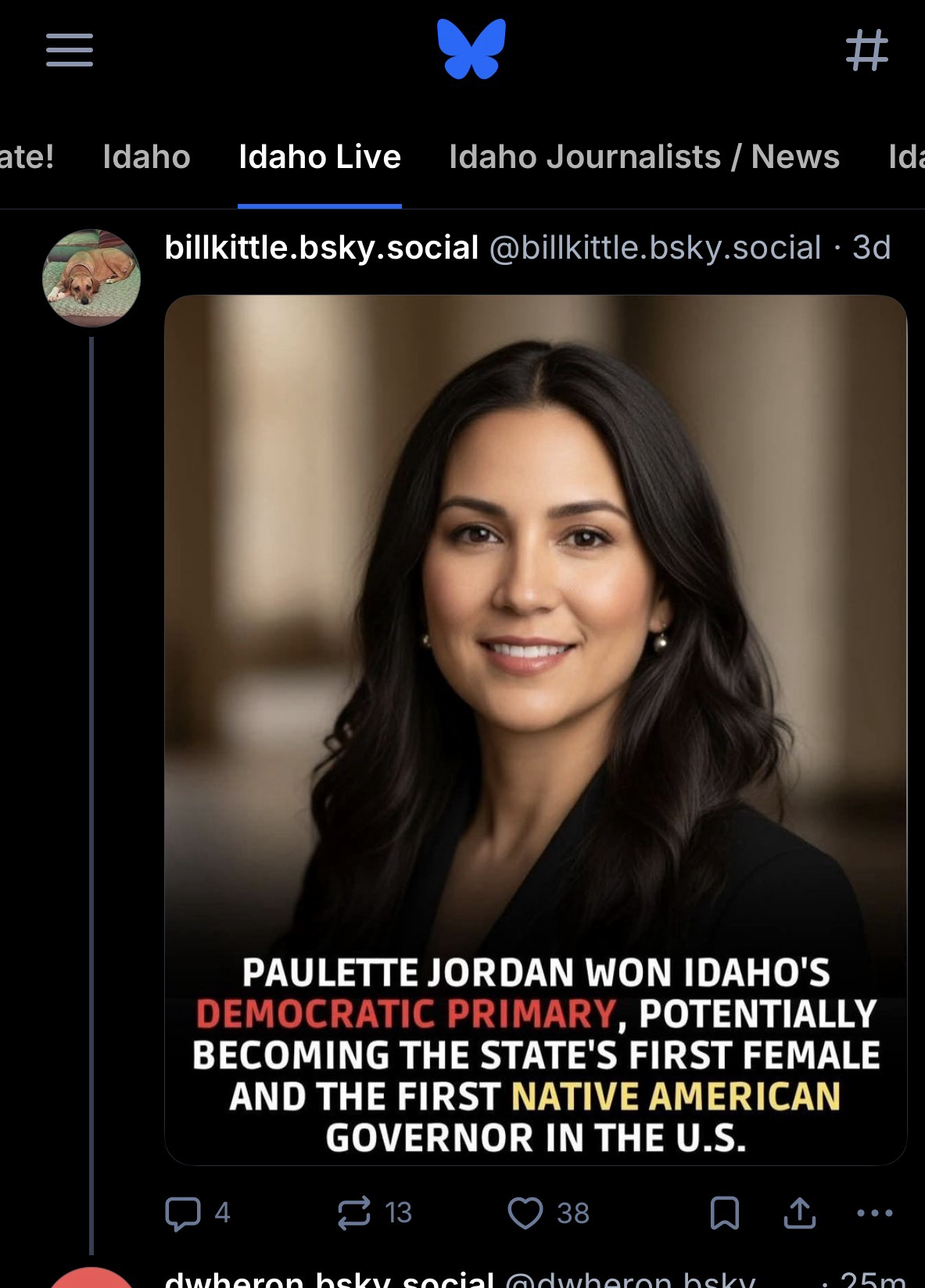
Task: Open the 3d post timestamp
Action: pos(872,248)
